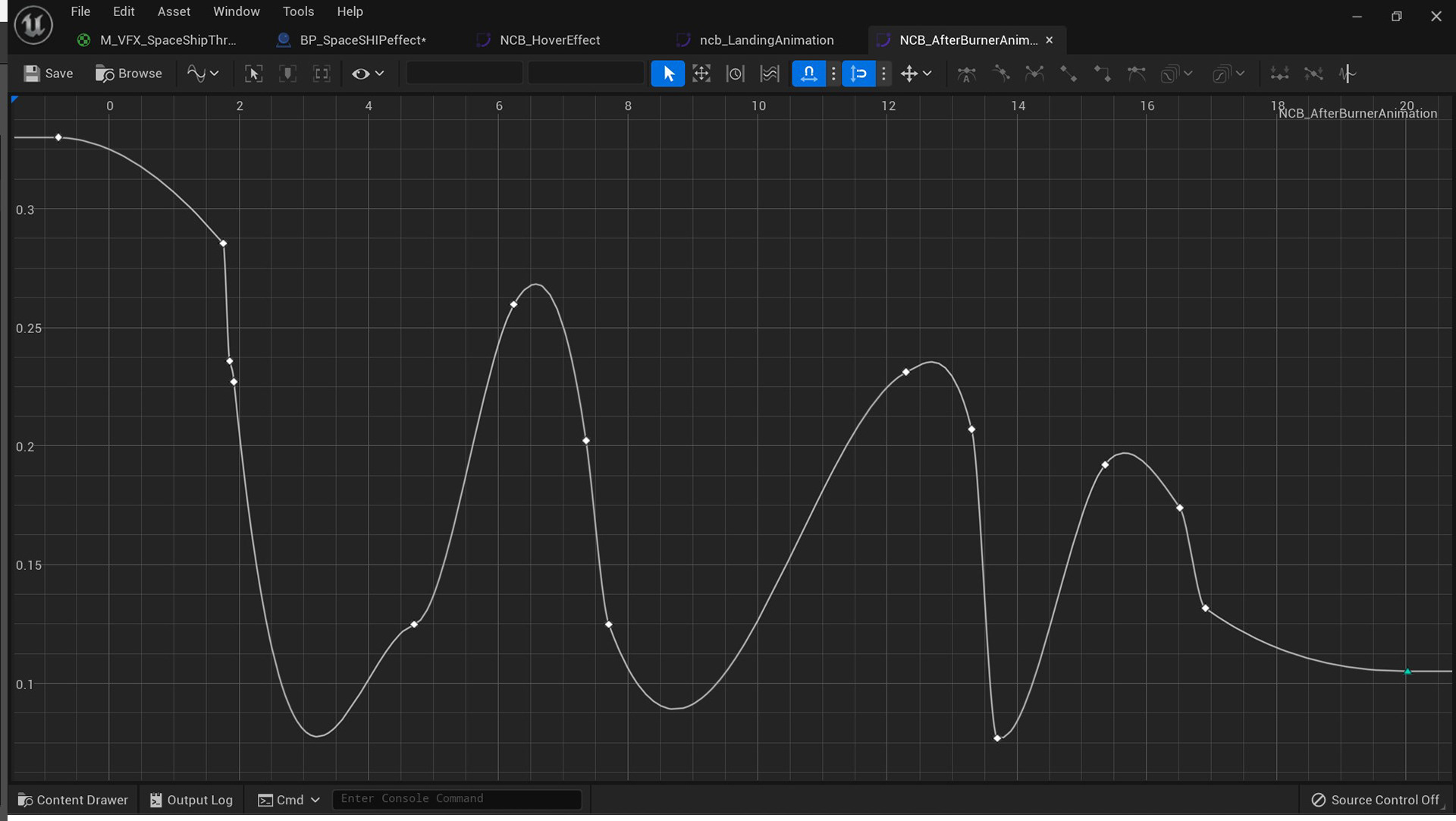Open the Help menu

350,11
